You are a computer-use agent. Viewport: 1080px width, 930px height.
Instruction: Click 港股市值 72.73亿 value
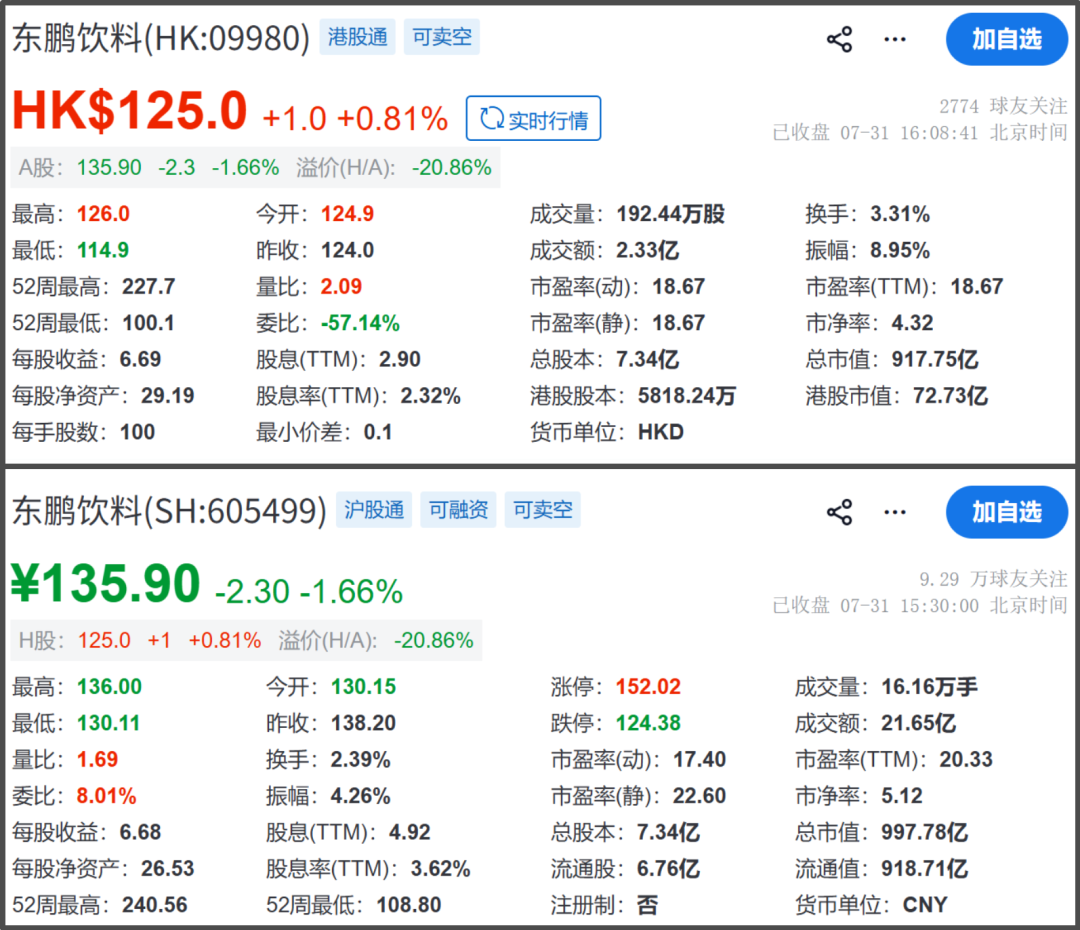point(951,396)
